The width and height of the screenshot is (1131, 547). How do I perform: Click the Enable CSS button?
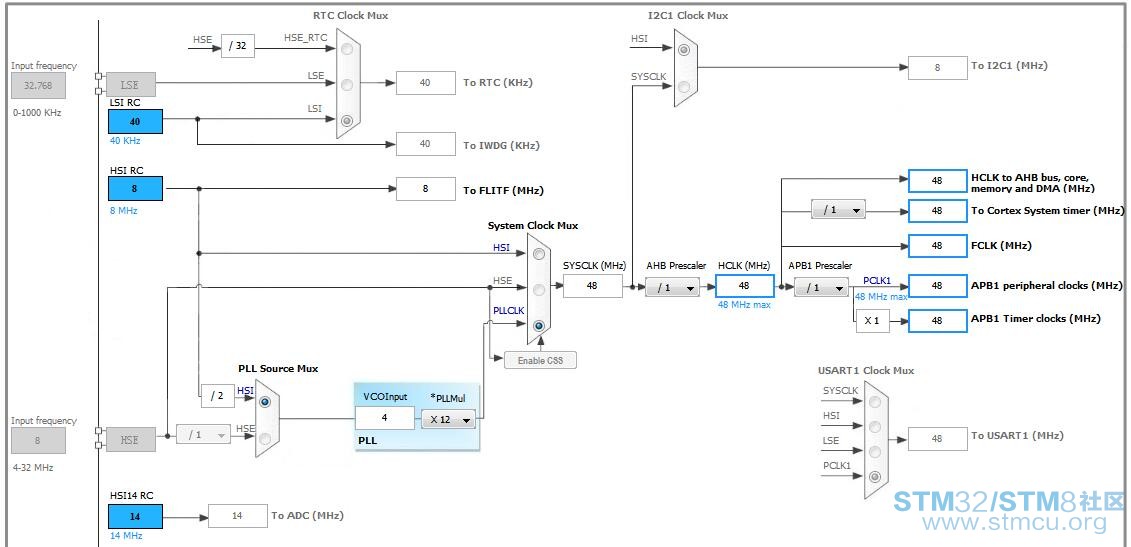pyautogui.click(x=540, y=360)
